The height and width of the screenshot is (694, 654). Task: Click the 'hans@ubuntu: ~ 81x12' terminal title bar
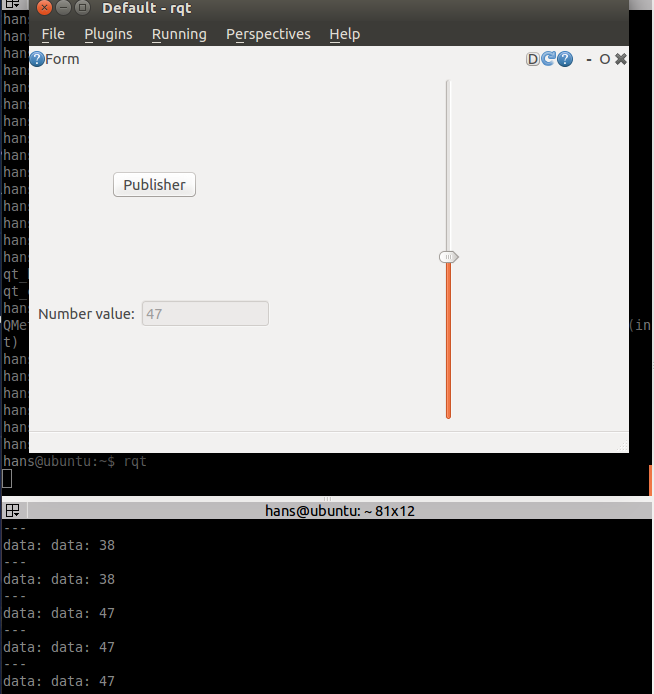340,511
